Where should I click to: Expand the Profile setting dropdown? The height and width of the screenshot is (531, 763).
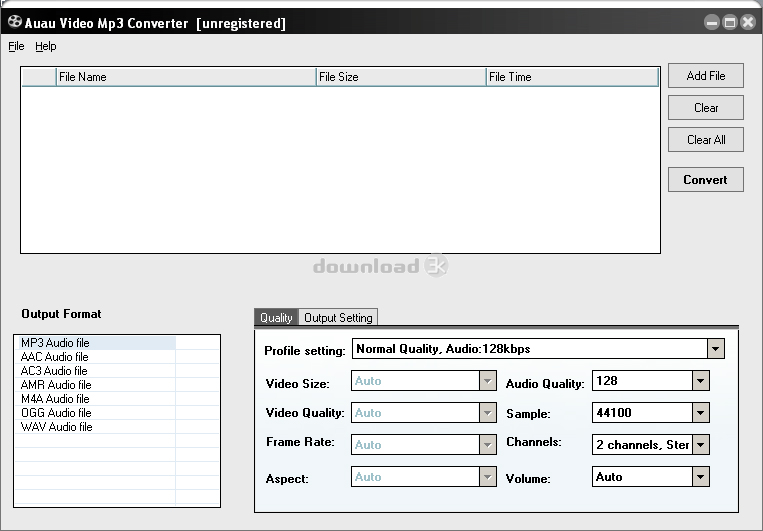click(715, 348)
